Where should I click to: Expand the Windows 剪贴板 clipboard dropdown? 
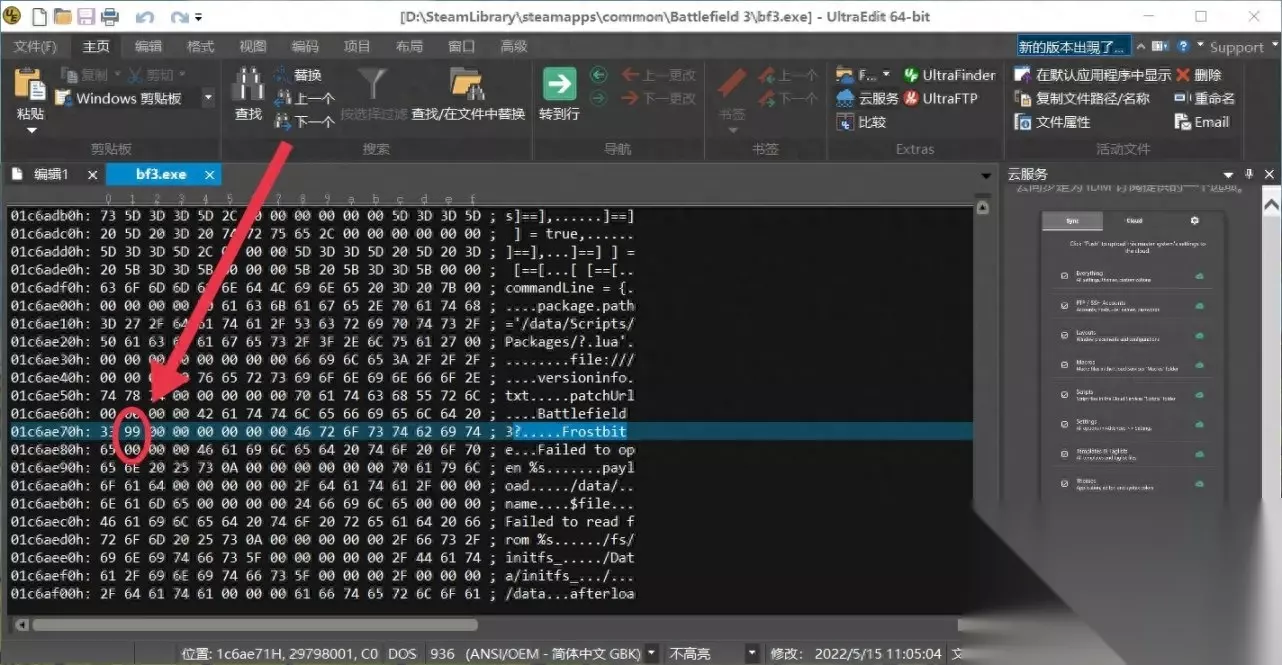208,98
